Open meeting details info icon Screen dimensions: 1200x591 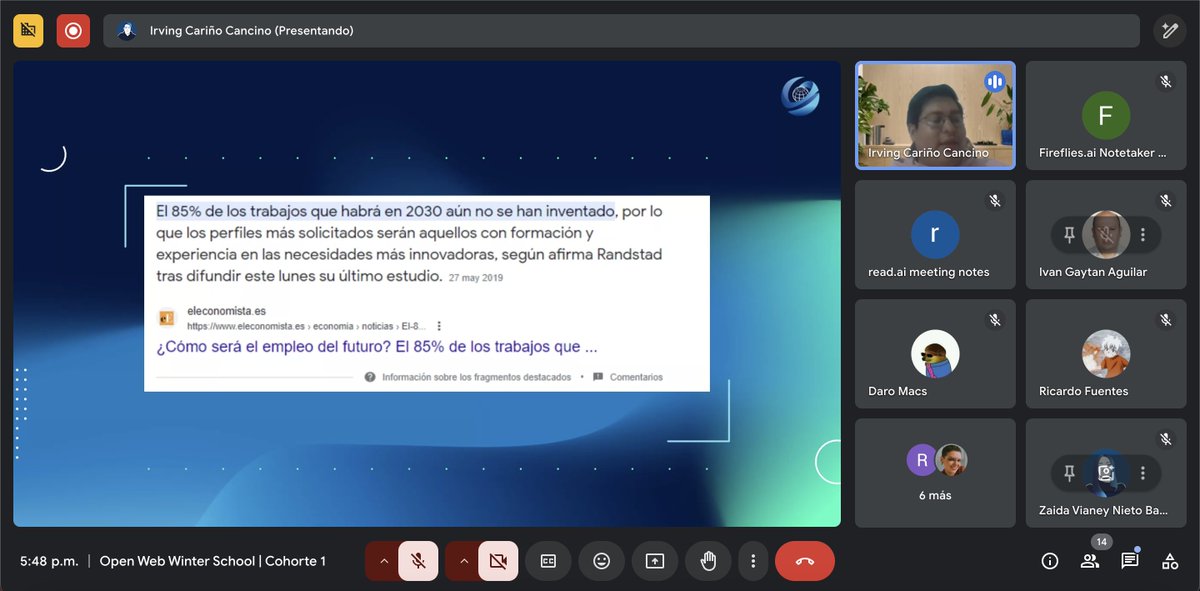tap(1049, 561)
